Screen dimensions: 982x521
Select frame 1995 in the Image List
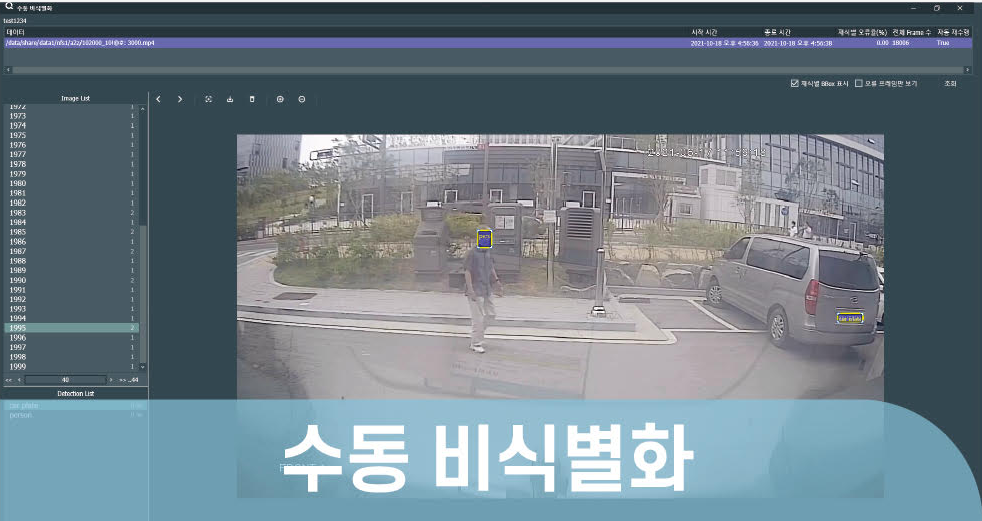(x=70, y=328)
